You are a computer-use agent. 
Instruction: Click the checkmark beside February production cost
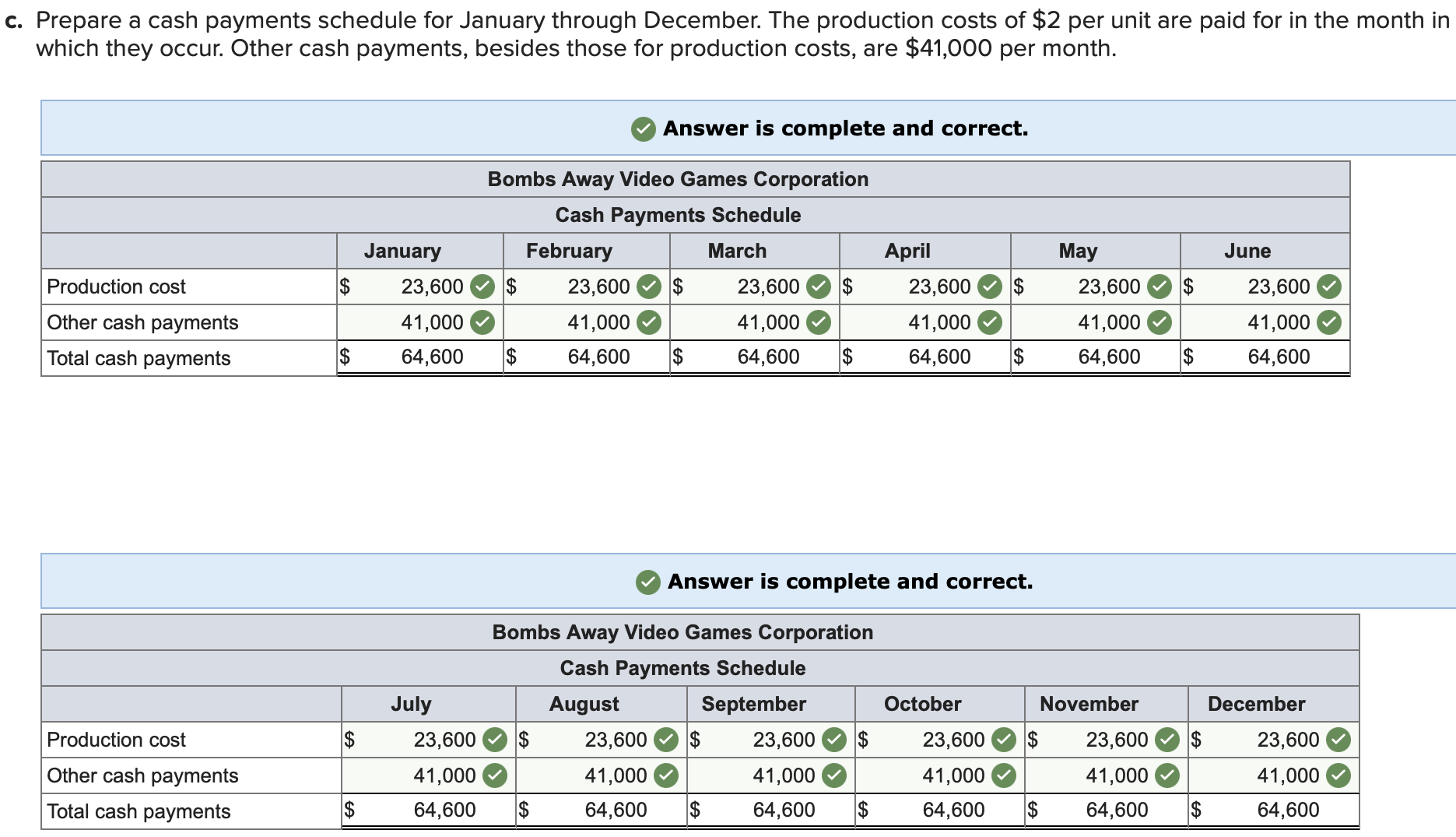coord(650,287)
